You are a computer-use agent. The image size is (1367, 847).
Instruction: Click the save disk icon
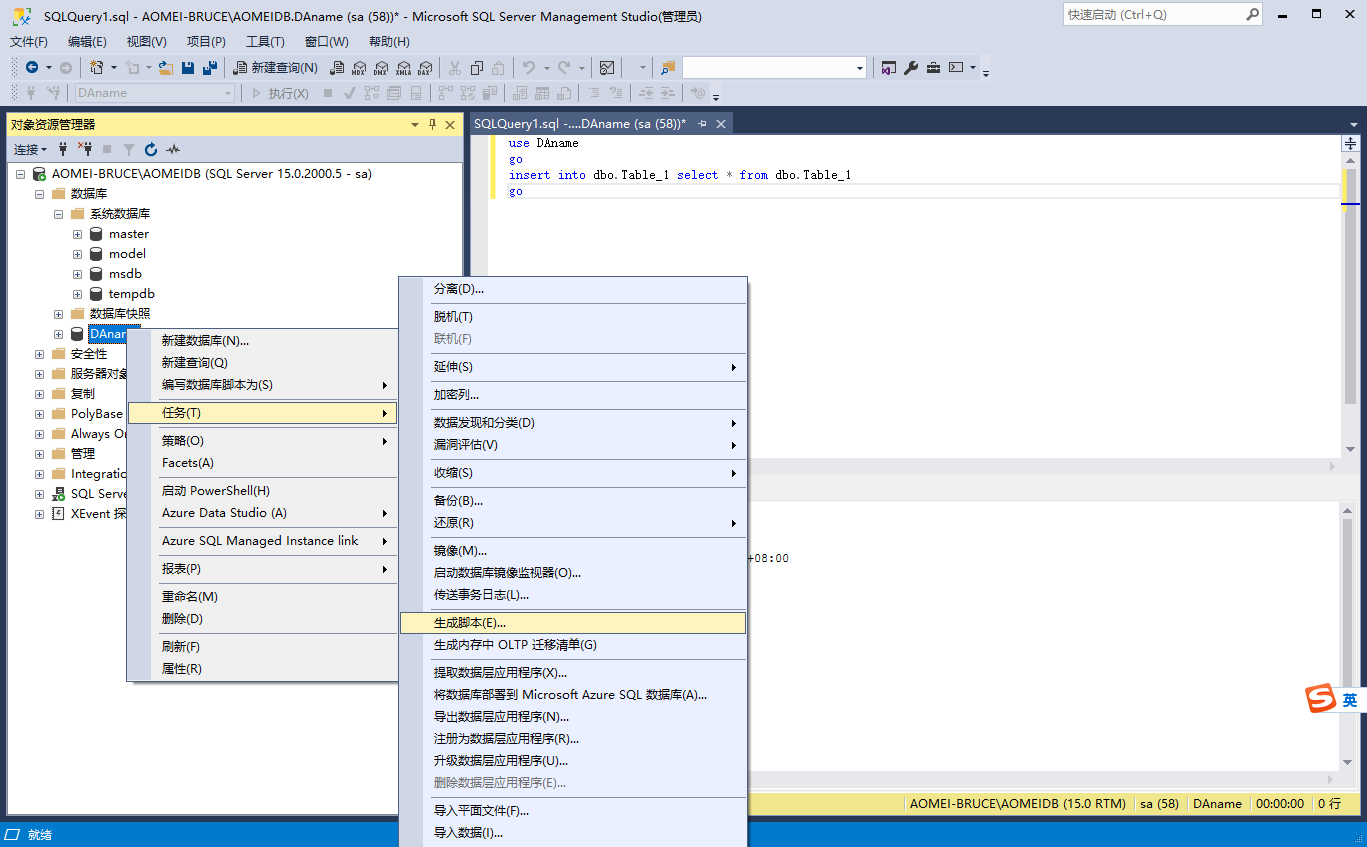pos(188,68)
